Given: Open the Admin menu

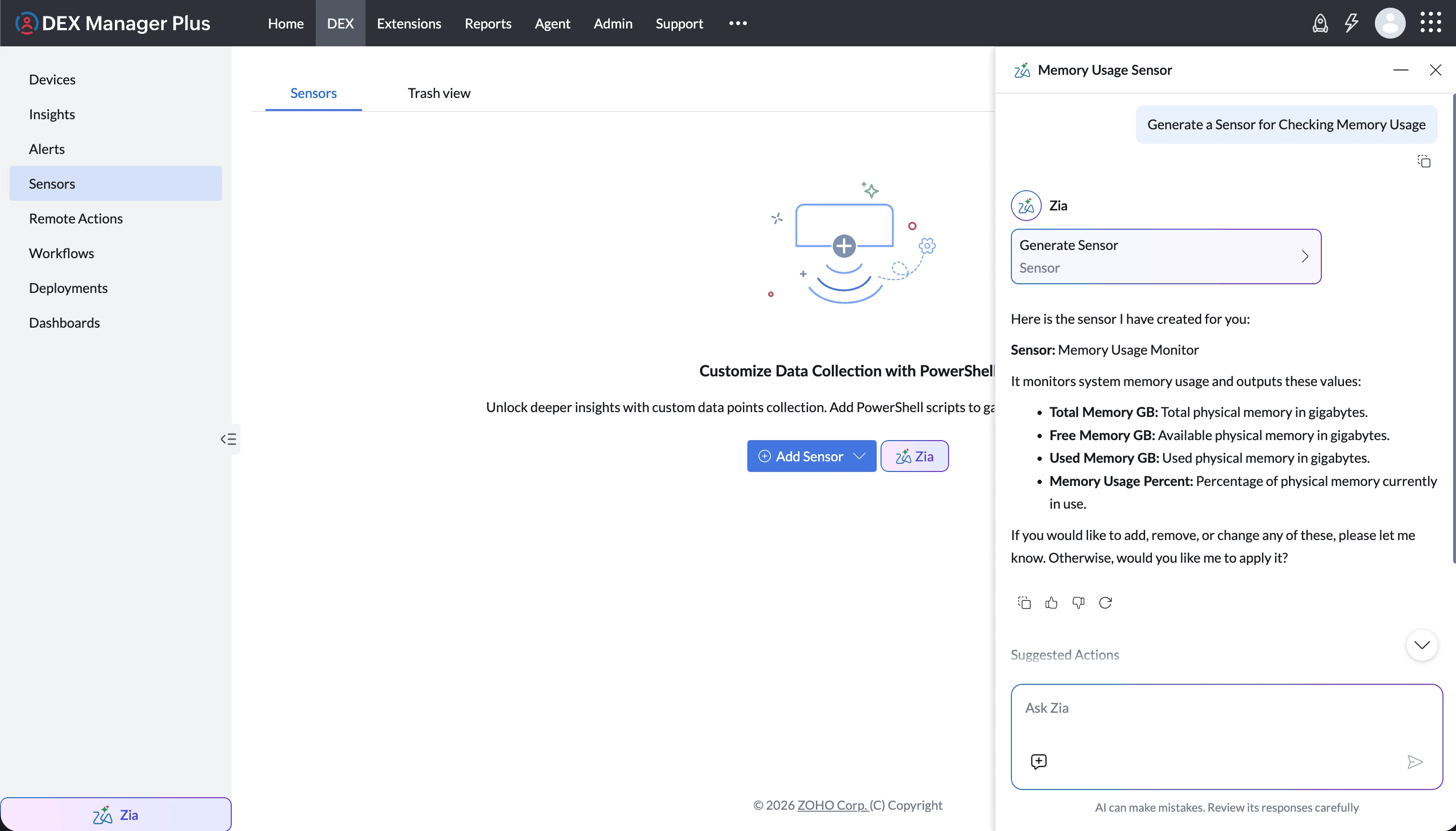Looking at the screenshot, I should tap(613, 23).
